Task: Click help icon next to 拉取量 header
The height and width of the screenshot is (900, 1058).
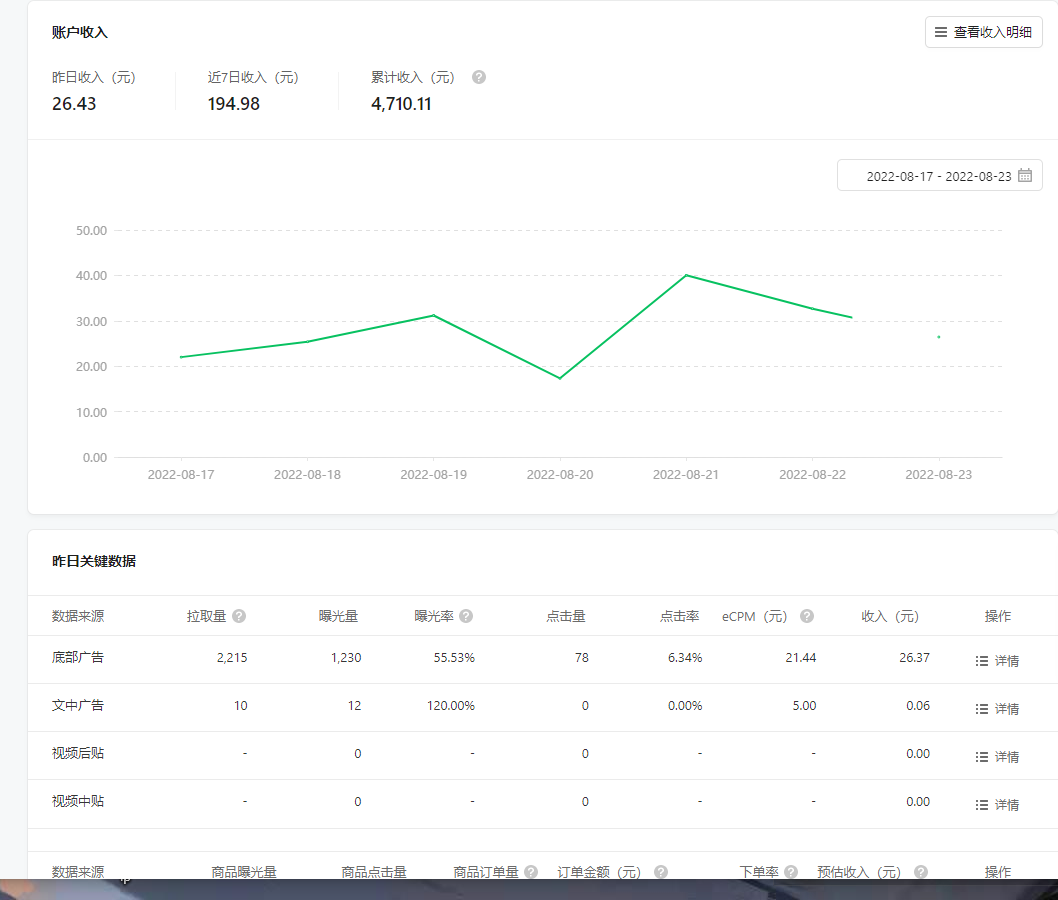Action: click(239, 616)
